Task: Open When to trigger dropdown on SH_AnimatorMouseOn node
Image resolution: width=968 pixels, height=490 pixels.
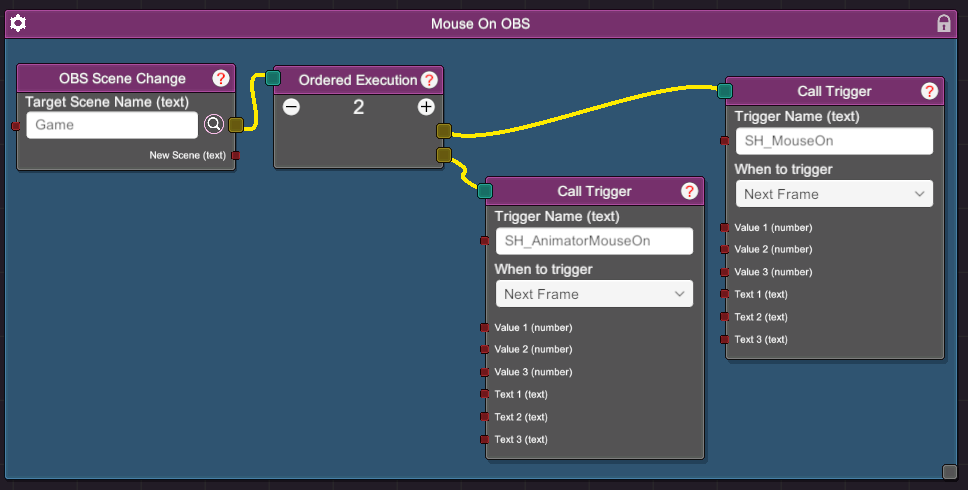Action: click(x=594, y=294)
